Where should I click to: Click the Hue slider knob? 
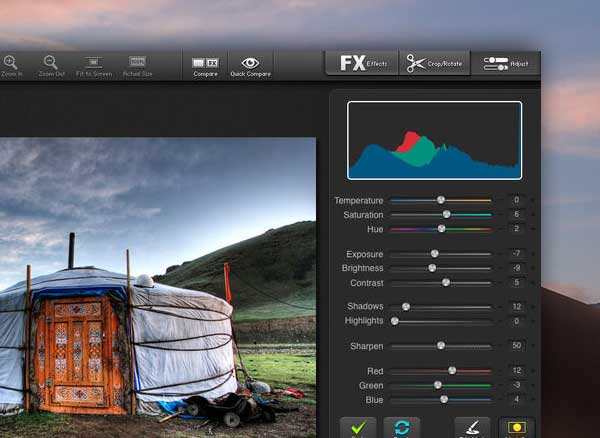[x=441, y=229]
